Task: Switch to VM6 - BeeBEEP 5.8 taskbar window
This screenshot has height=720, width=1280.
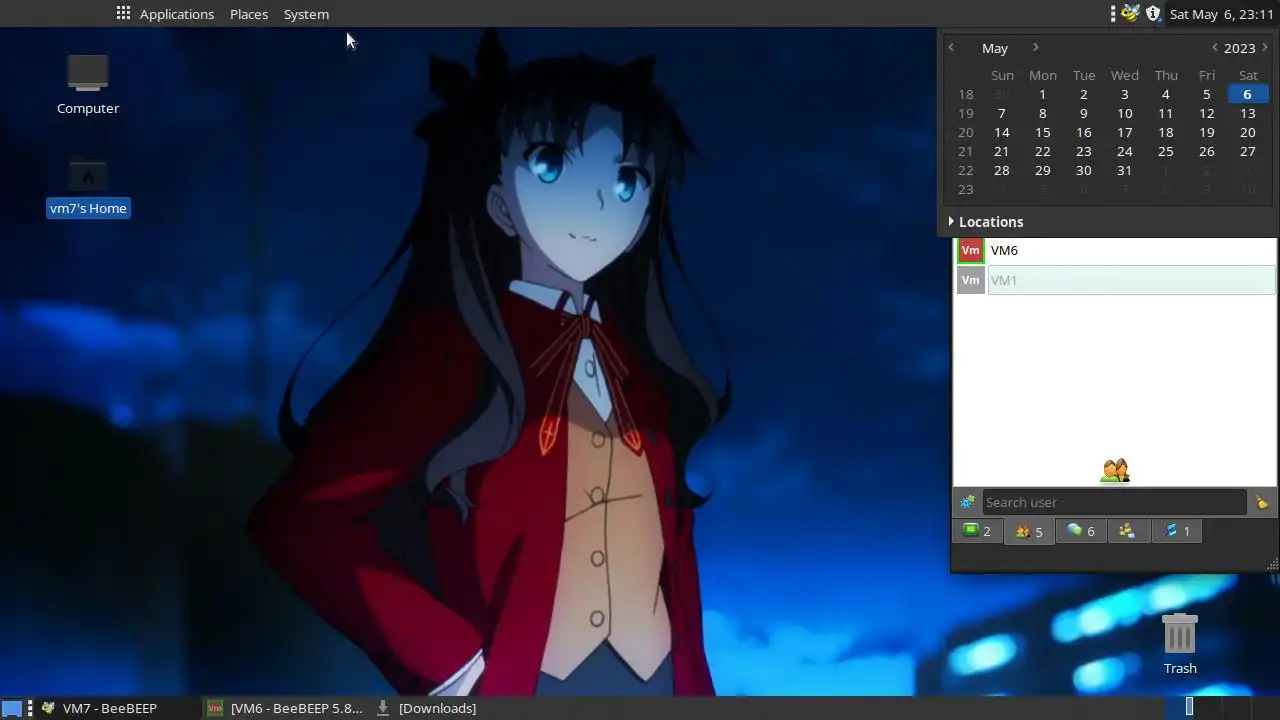Action: pos(286,708)
